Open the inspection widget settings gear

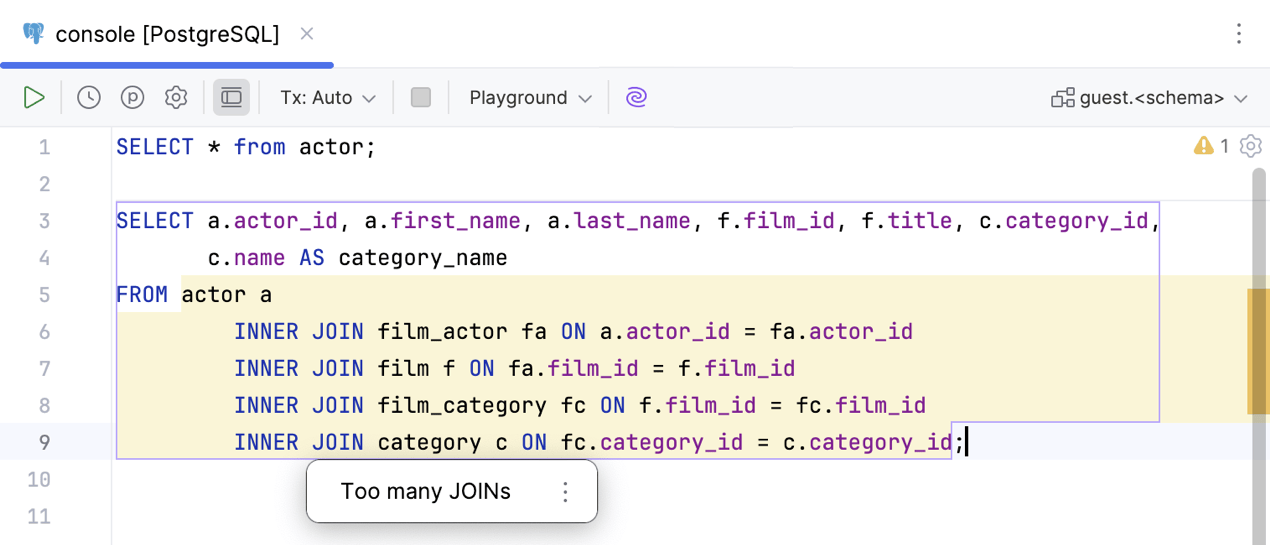click(x=1250, y=146)
